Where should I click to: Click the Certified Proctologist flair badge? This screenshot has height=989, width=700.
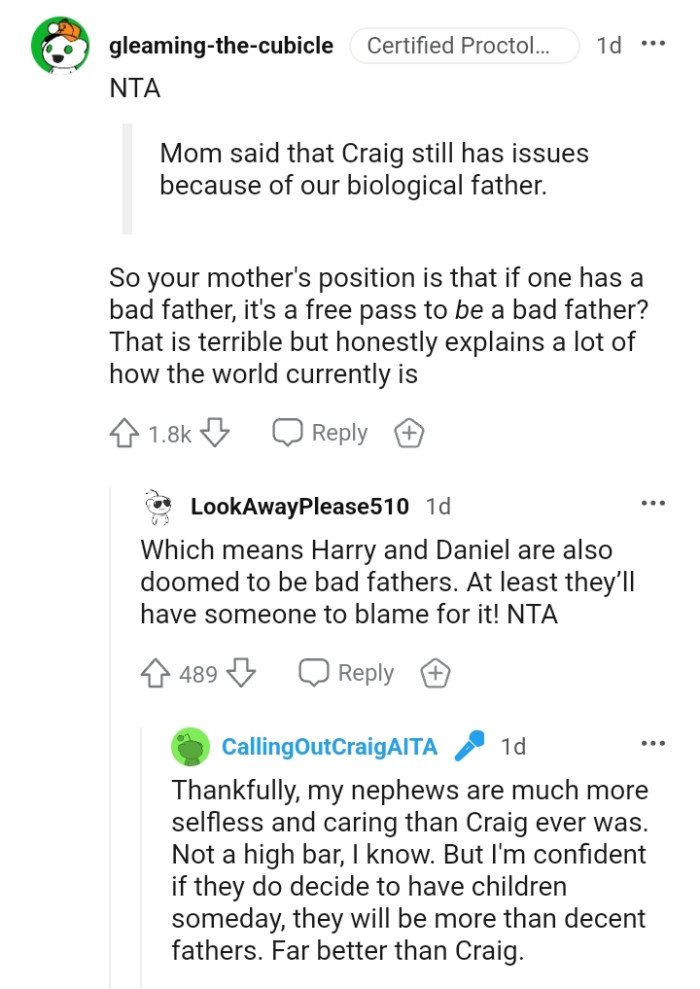(464, 45)
